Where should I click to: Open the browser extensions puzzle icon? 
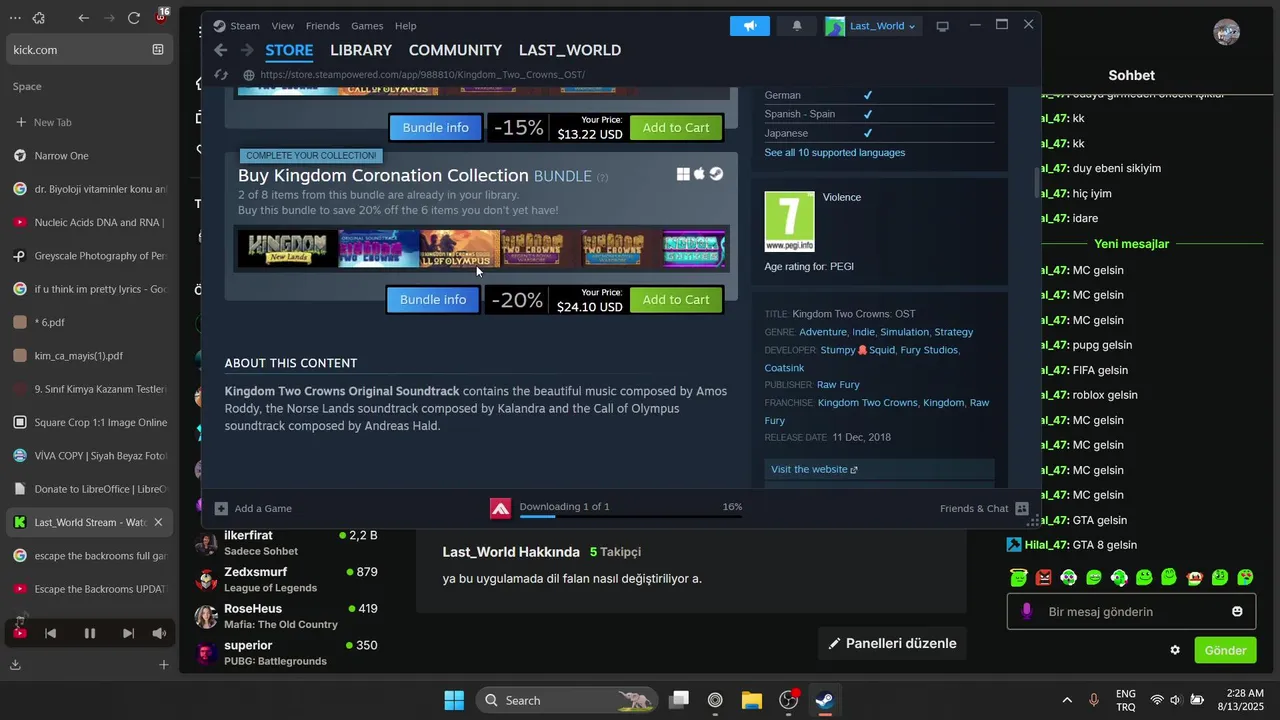coord(39,18)
